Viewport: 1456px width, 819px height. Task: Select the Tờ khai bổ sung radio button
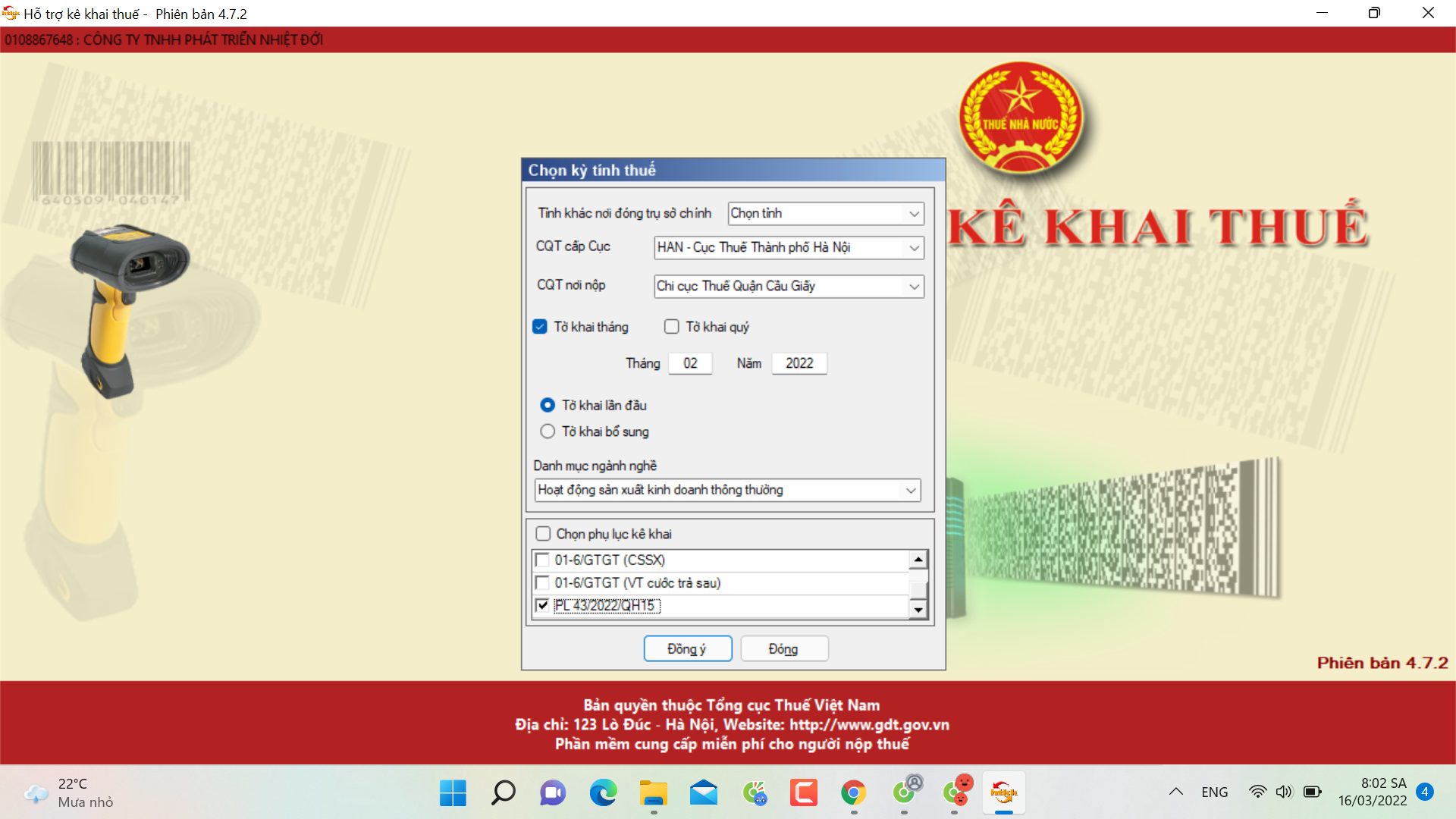(x=548, y=431)
